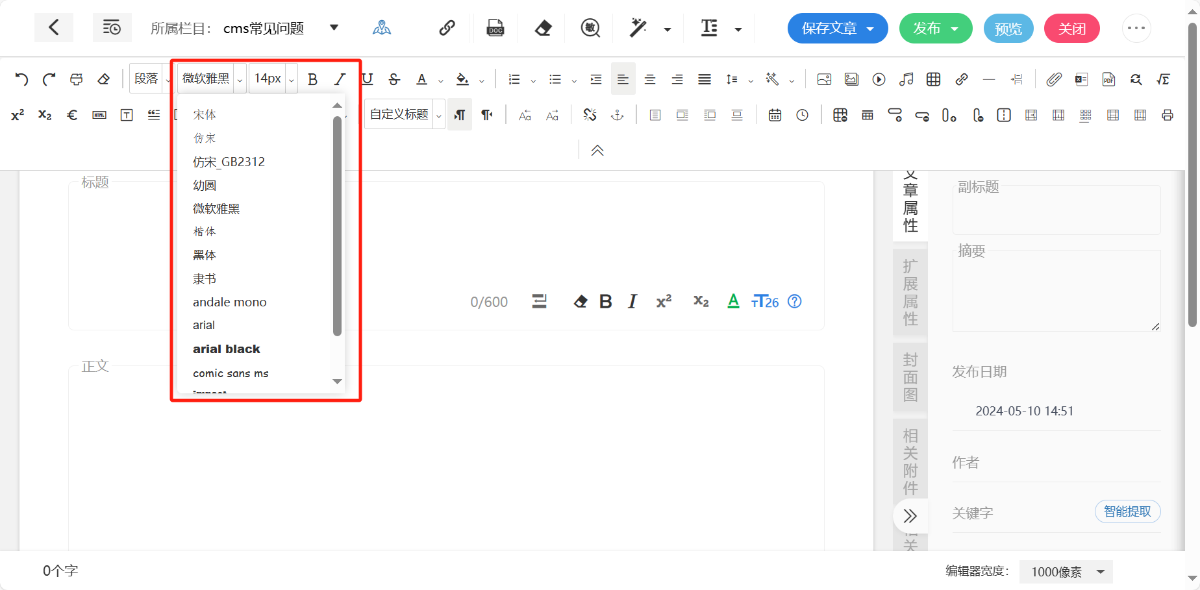The height and width of the screenshot is (590, 1200).
Task: Click the paperclip attachment icon
Action: [x=1054, y=79]
